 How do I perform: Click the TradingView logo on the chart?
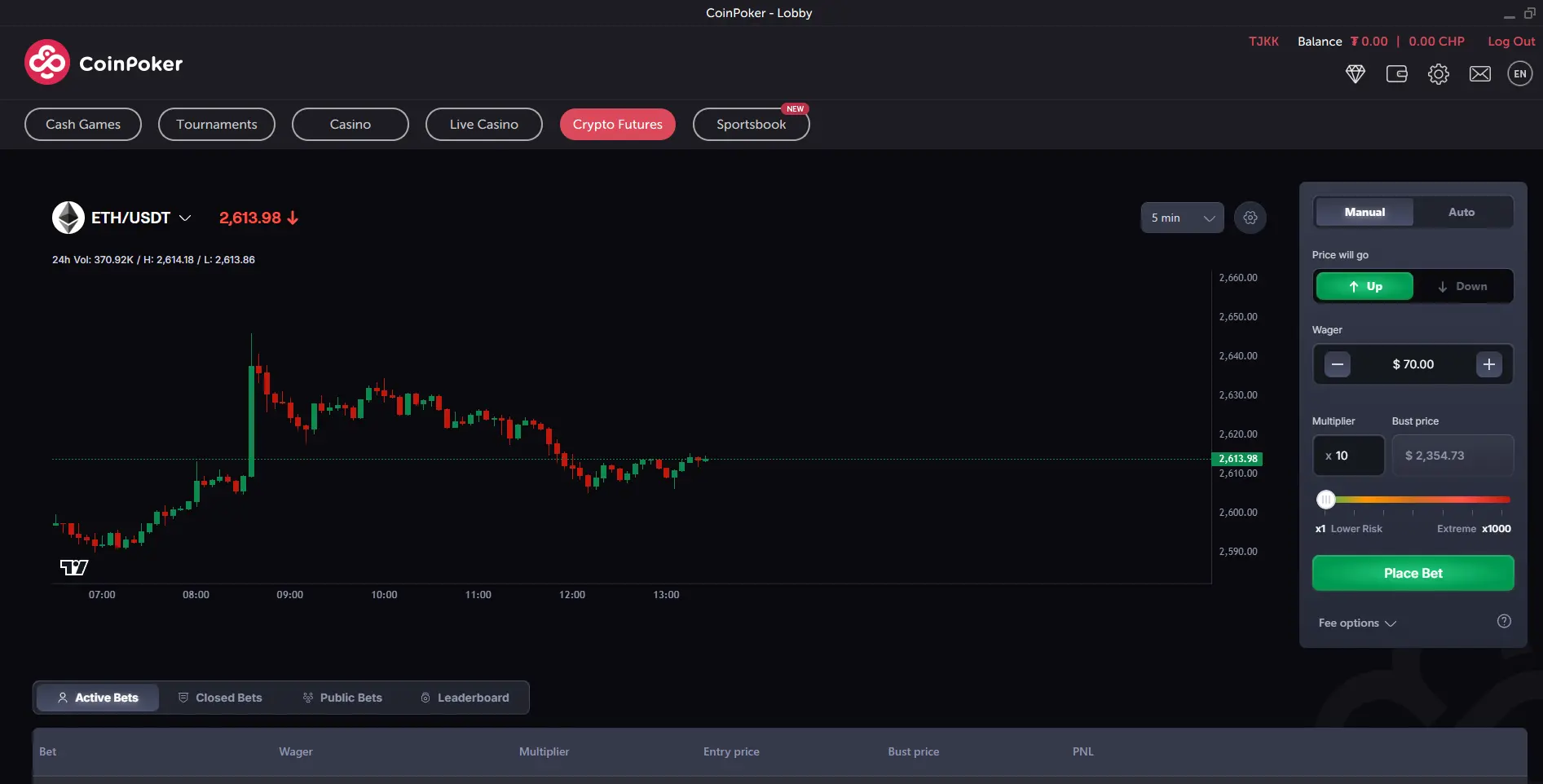click(72, 566)
